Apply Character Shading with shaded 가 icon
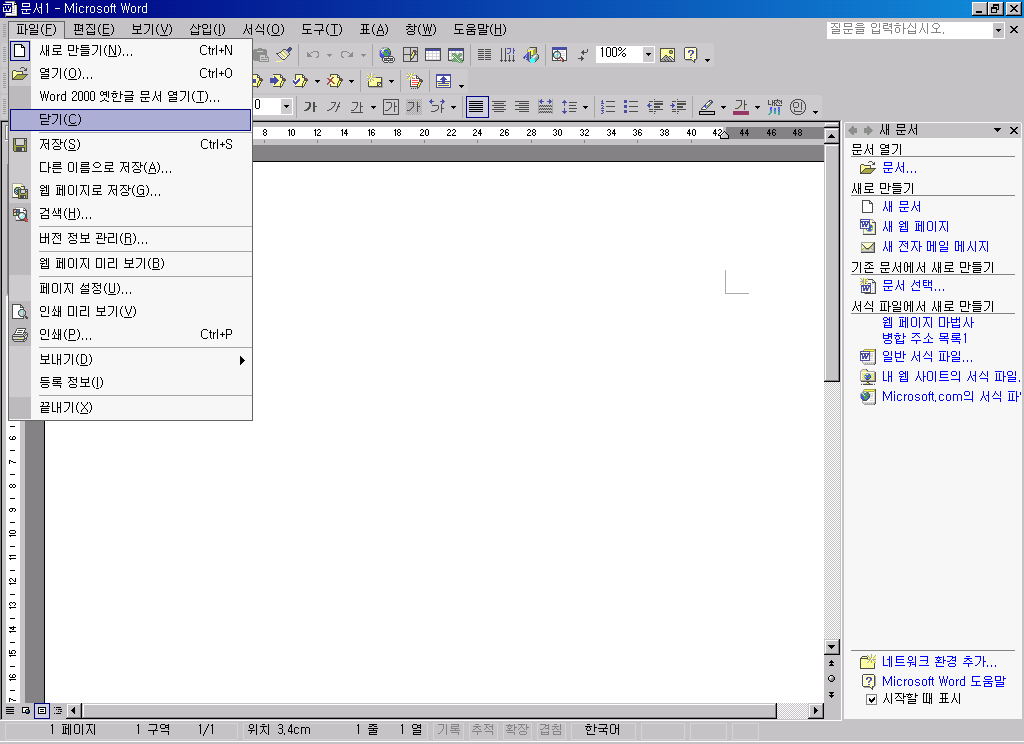The width and height of the screenshot is (1024, 744). tap(413, 107)
